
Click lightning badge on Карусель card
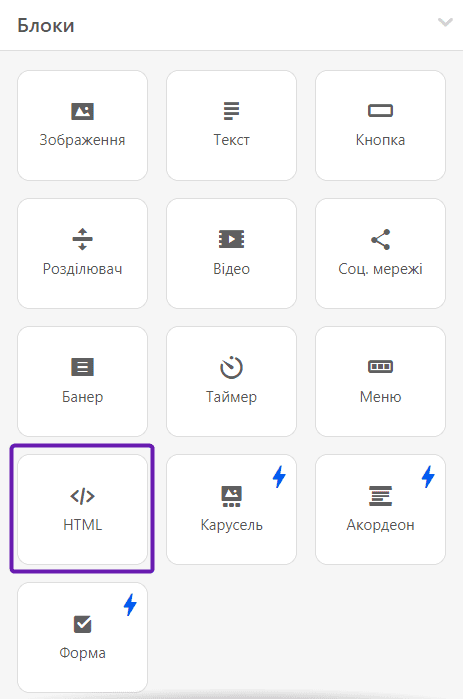(279, 477)
